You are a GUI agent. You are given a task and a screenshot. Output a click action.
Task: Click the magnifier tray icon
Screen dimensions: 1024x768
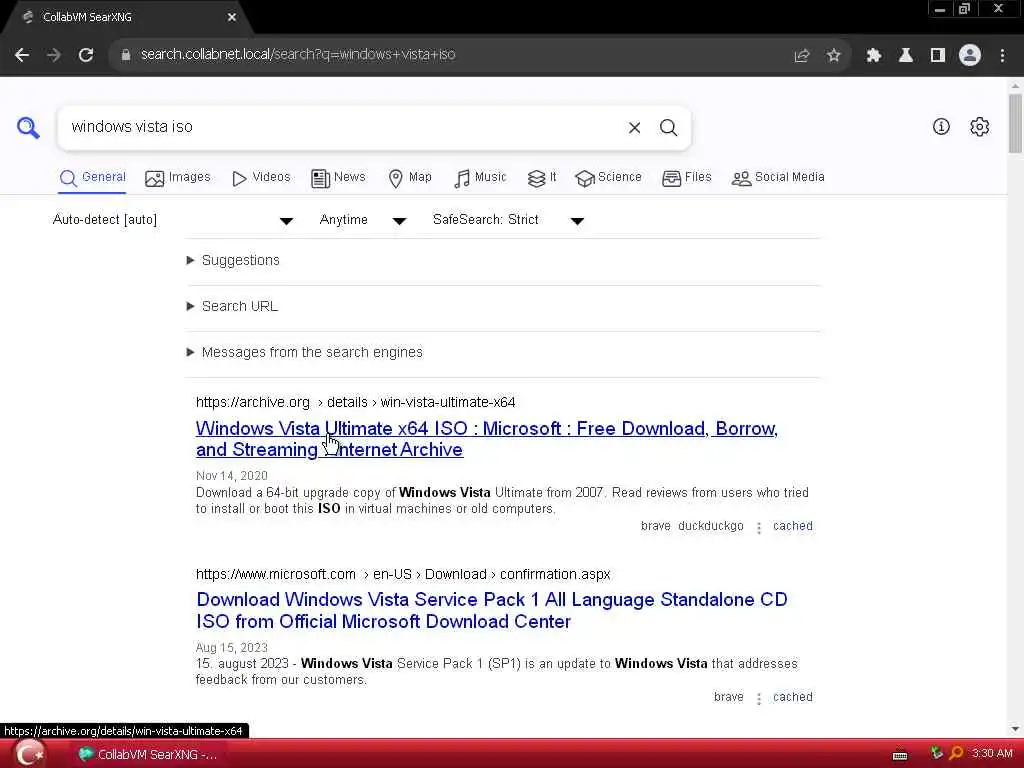(x=956, y=754)
